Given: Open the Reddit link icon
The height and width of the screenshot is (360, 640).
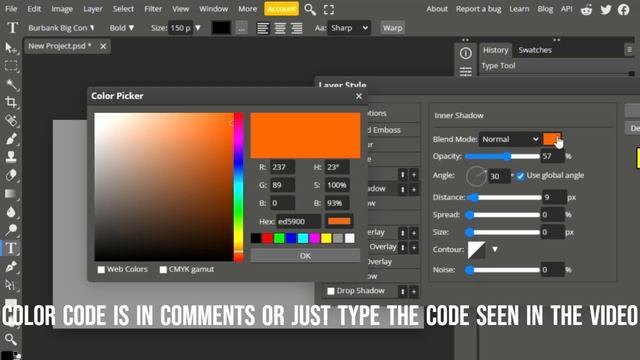Looking at the screenshot, I should click(x=587, y=9).
